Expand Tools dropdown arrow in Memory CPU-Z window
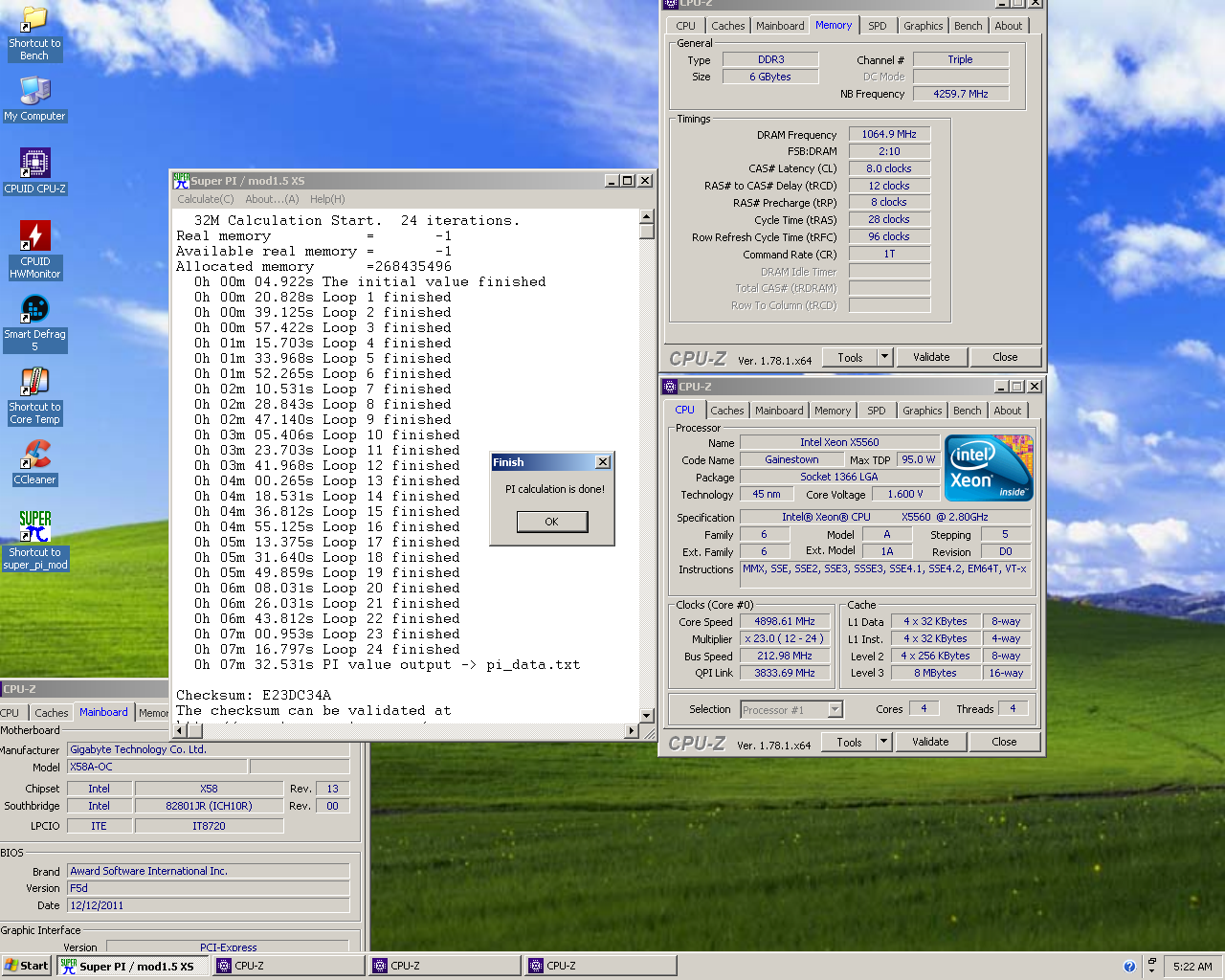The width and height of the screenshot is (1225, 980). click(884, 357)
